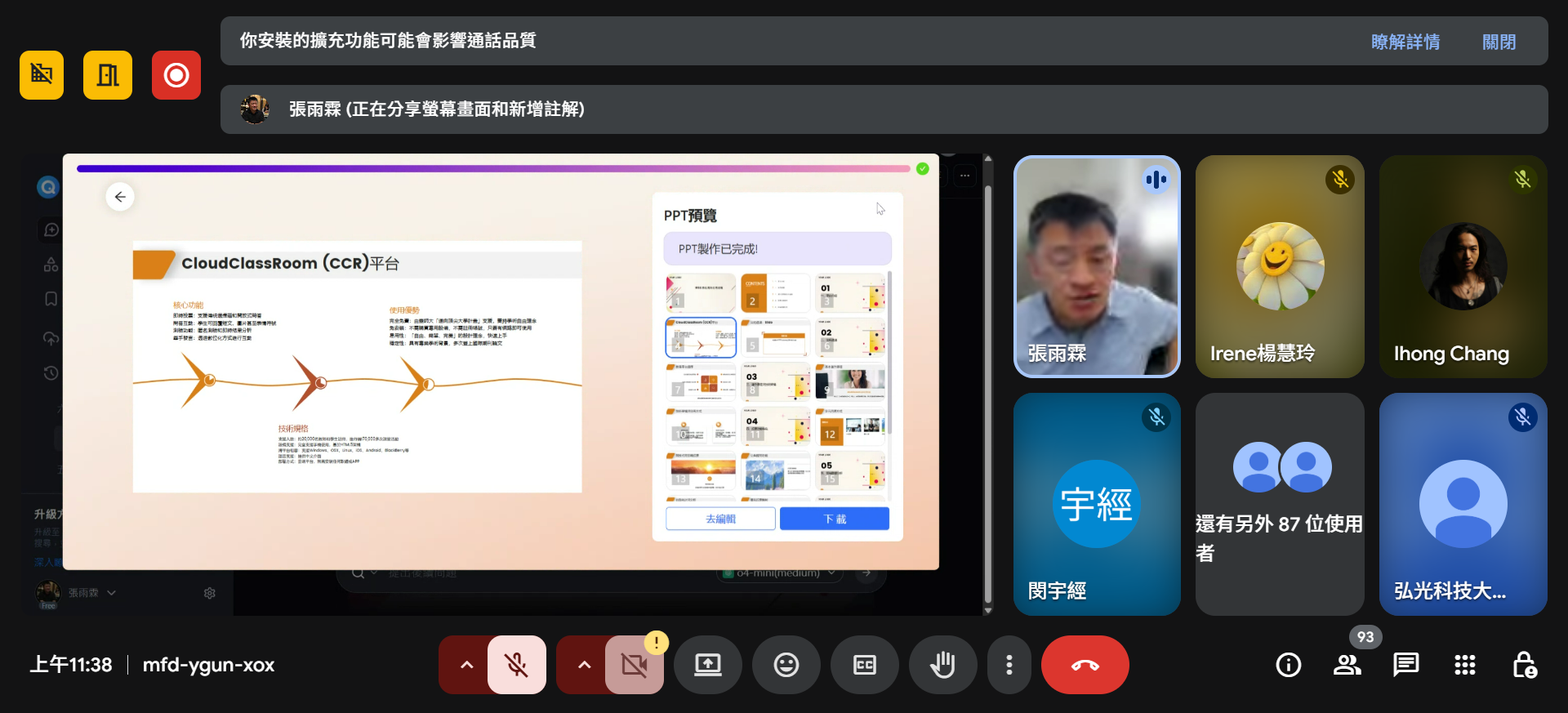The width and height of the screenshot is (1568, 713).
Task: Click the meeting code mfd-ygun-xox
Action: [208, 665]
